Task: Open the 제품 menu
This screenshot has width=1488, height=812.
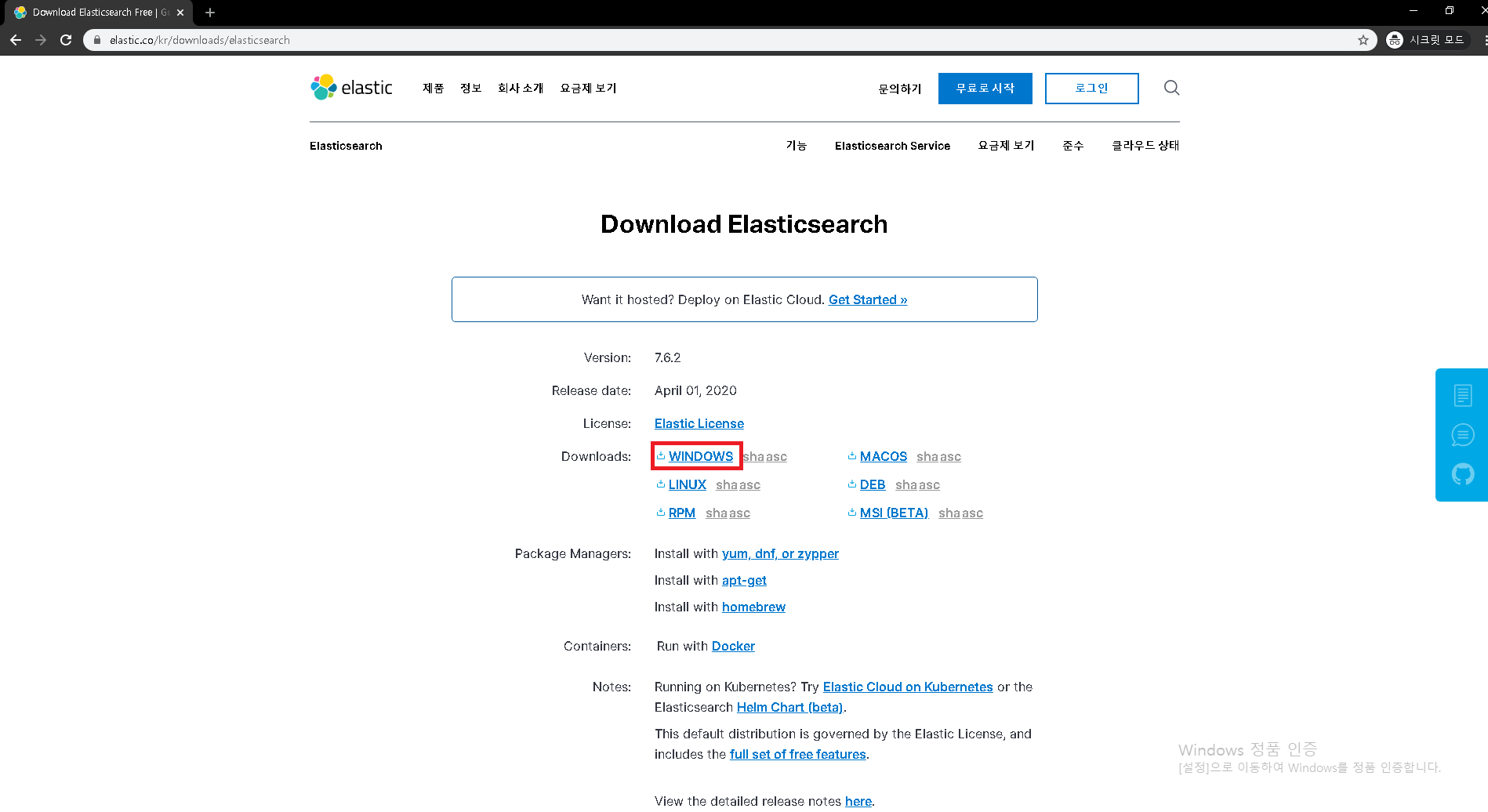Action: (x=434, y=89)
